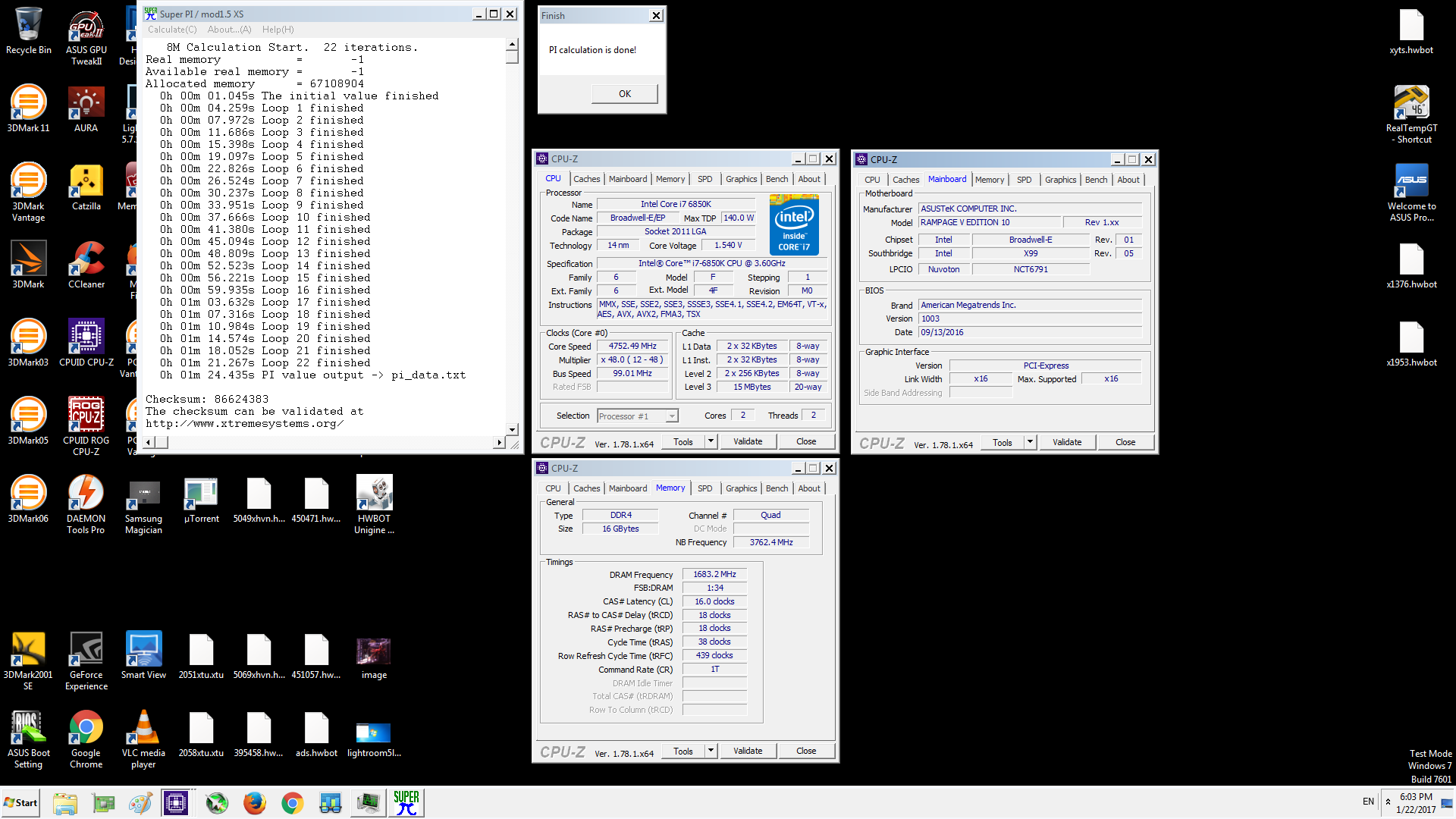Click Validate in the CPU-Z CPU window
1456x819 pixels.
coord(748,441)
